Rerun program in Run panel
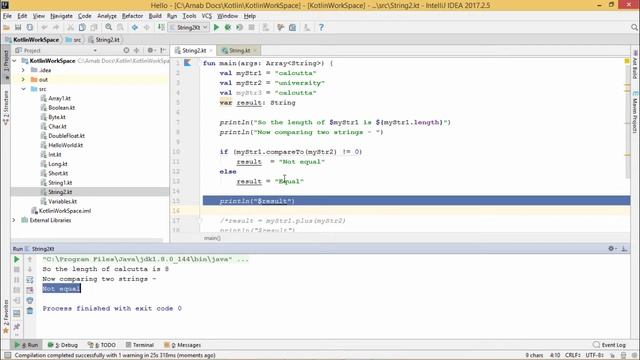 pos(17,259)
